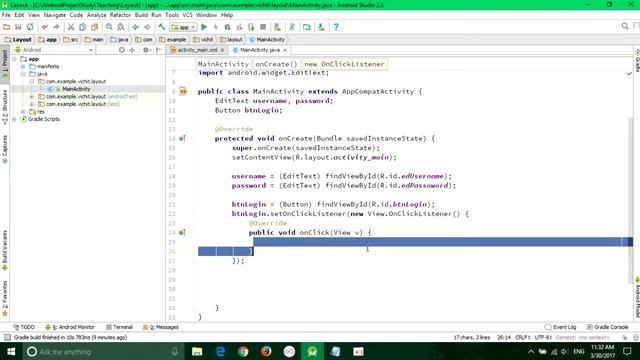Click the Make Project hammer icon
The width and height of the screenshot is (640, 360).
162,27
